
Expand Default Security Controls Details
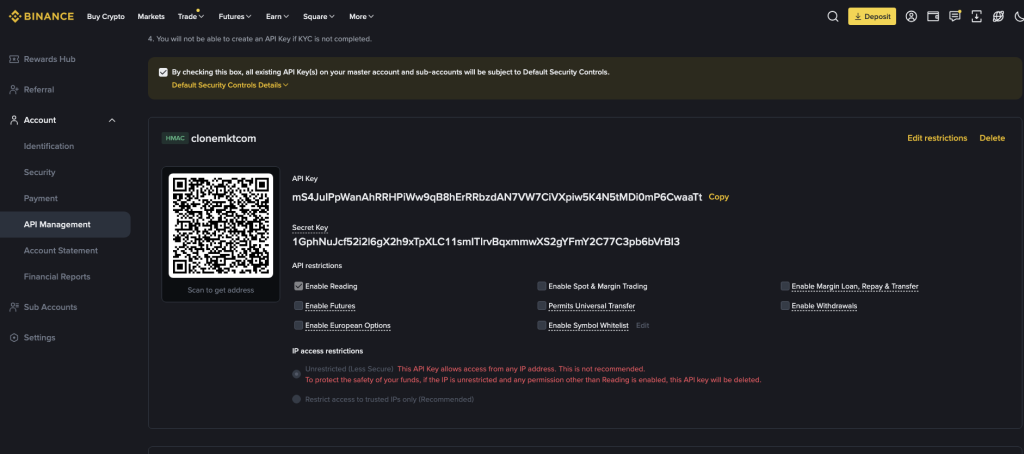(229, 85)
